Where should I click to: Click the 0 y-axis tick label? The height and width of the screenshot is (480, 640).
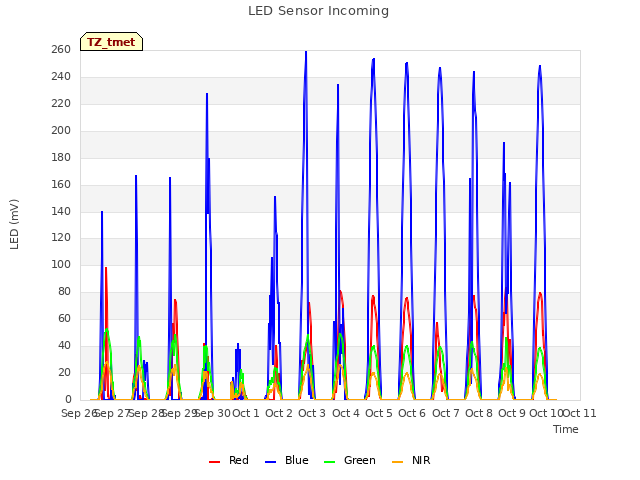click(x=68, y=400)
